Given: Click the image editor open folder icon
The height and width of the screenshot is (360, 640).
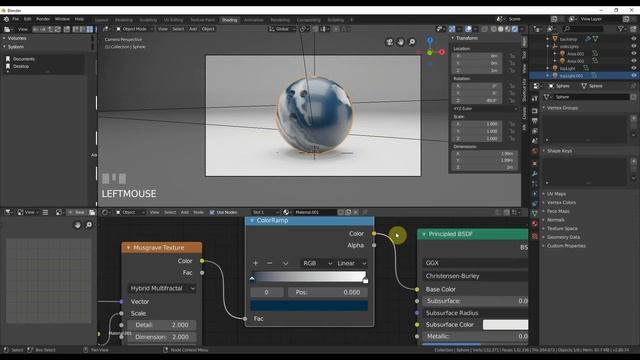Looking at the screenshot, I should click(92, 212).
